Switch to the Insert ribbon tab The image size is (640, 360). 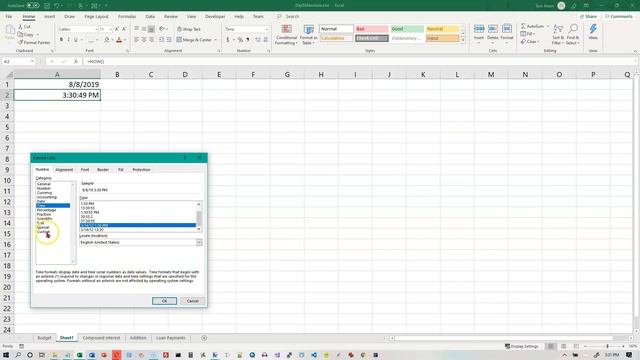point(49,16)
